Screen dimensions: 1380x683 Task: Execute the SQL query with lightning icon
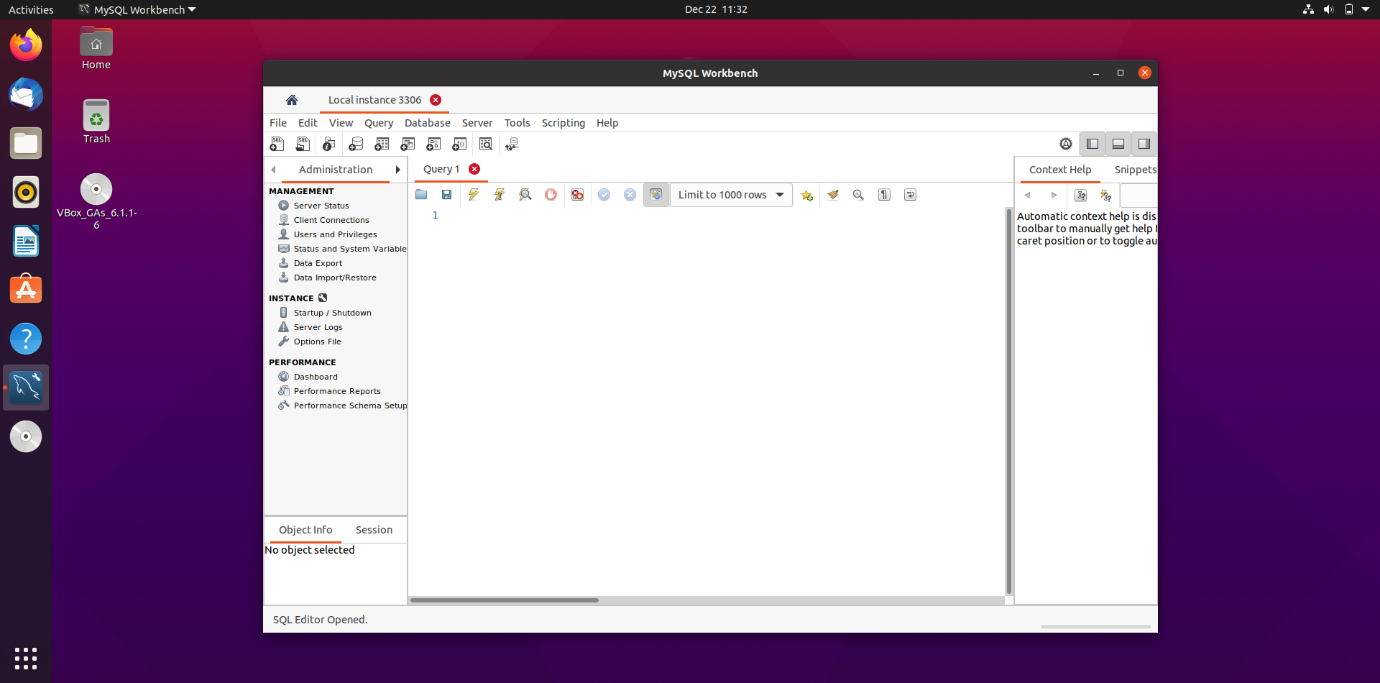pos(473,195)
